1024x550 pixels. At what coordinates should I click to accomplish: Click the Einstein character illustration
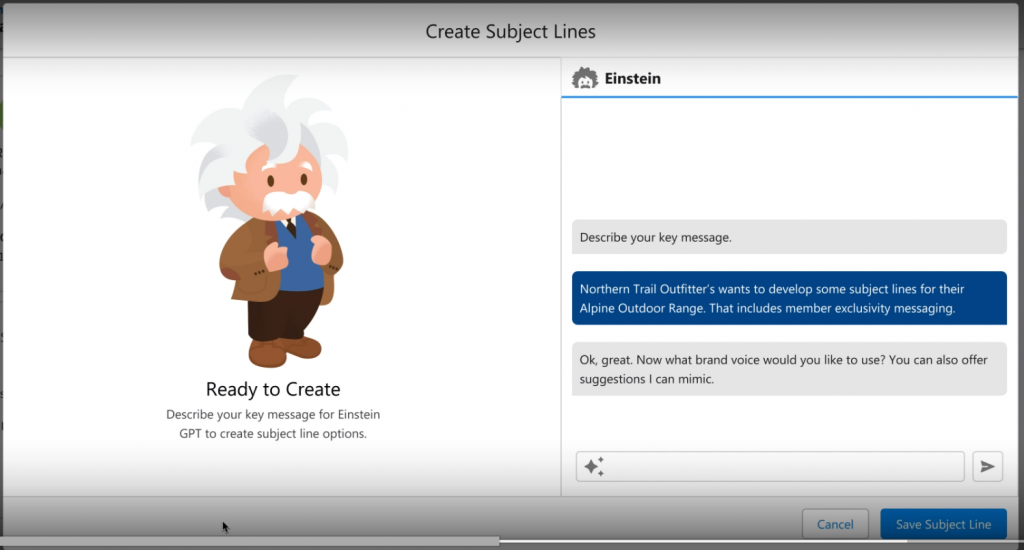pyautogui.click(x=272, y=225)
